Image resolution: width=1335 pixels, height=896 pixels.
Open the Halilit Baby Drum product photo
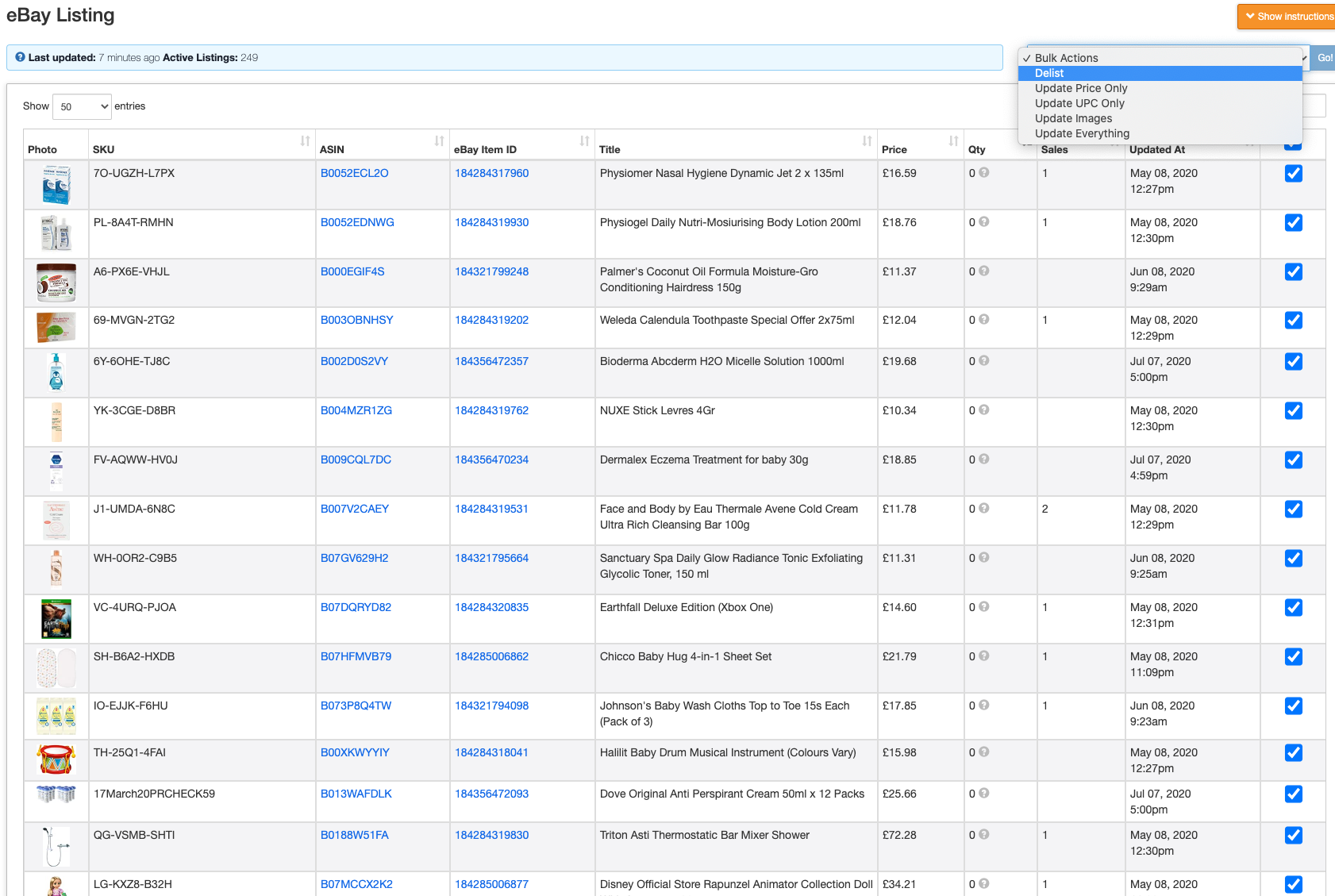tap(56, 759)
